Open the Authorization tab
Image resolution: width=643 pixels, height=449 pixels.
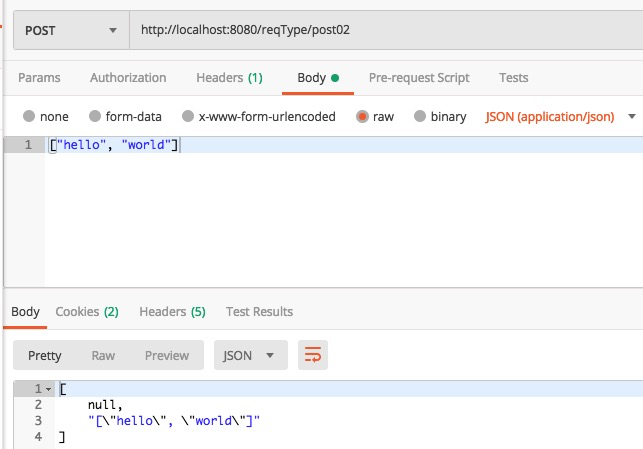pyautogui.click(x=128, y=77)
